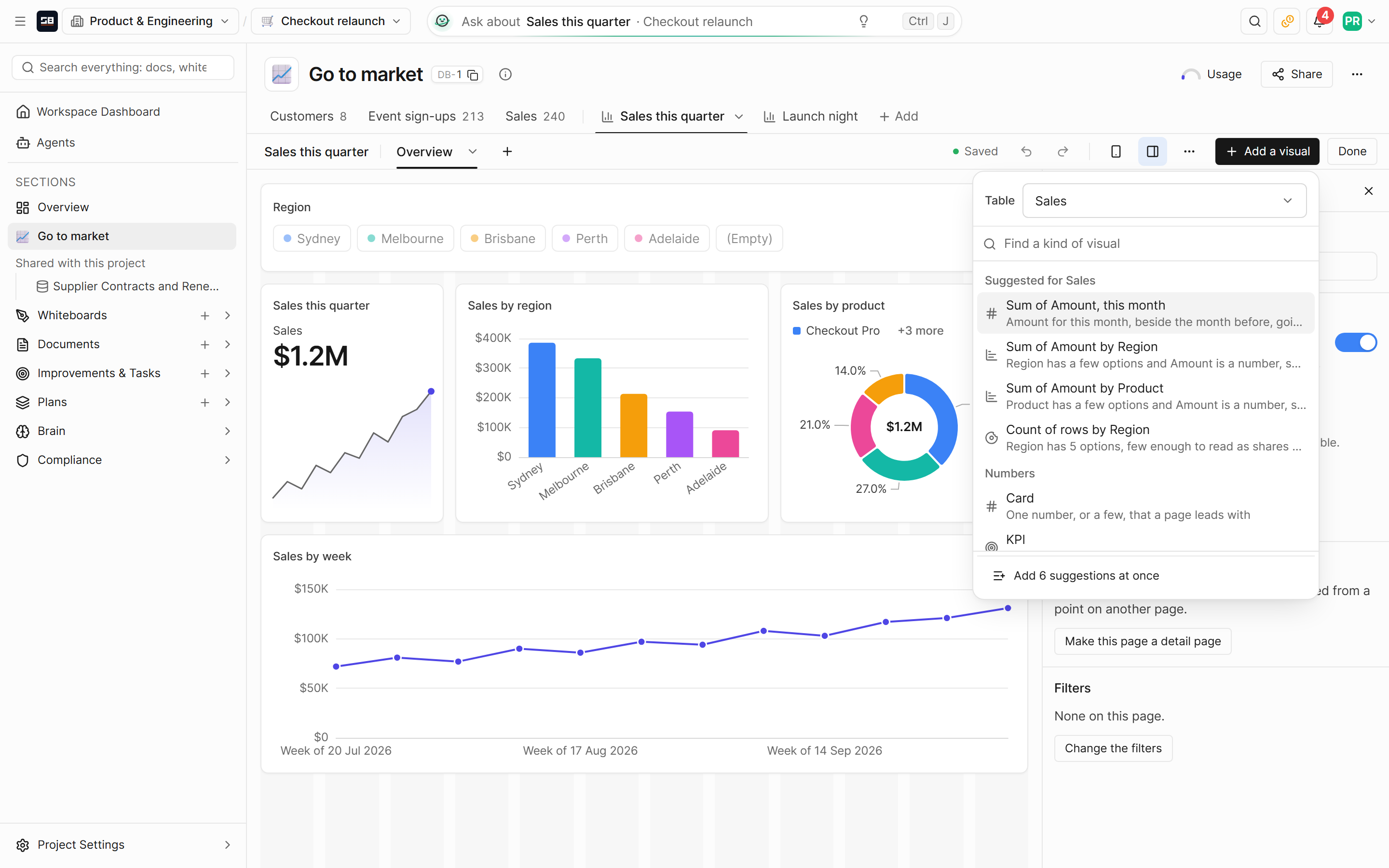The image size is (1389, 868).
Task: Click the coins icon in top bar
Action: click(1287, 21)
